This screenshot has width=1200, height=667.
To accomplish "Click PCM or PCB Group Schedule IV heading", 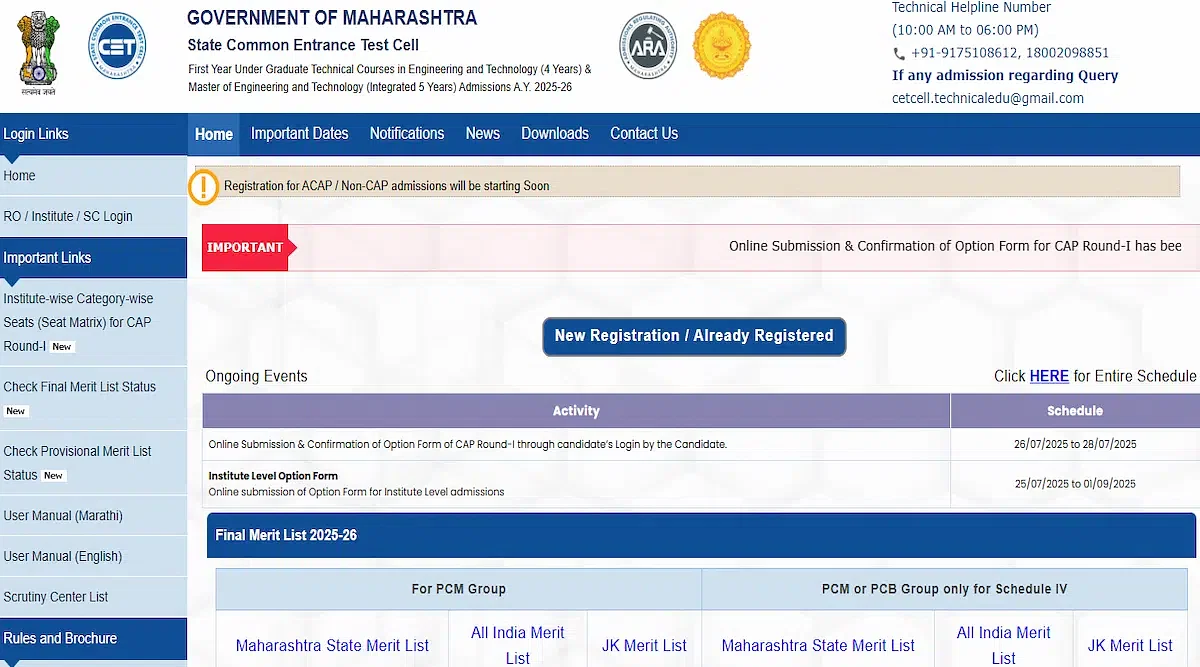I will [x=945, y=589].
